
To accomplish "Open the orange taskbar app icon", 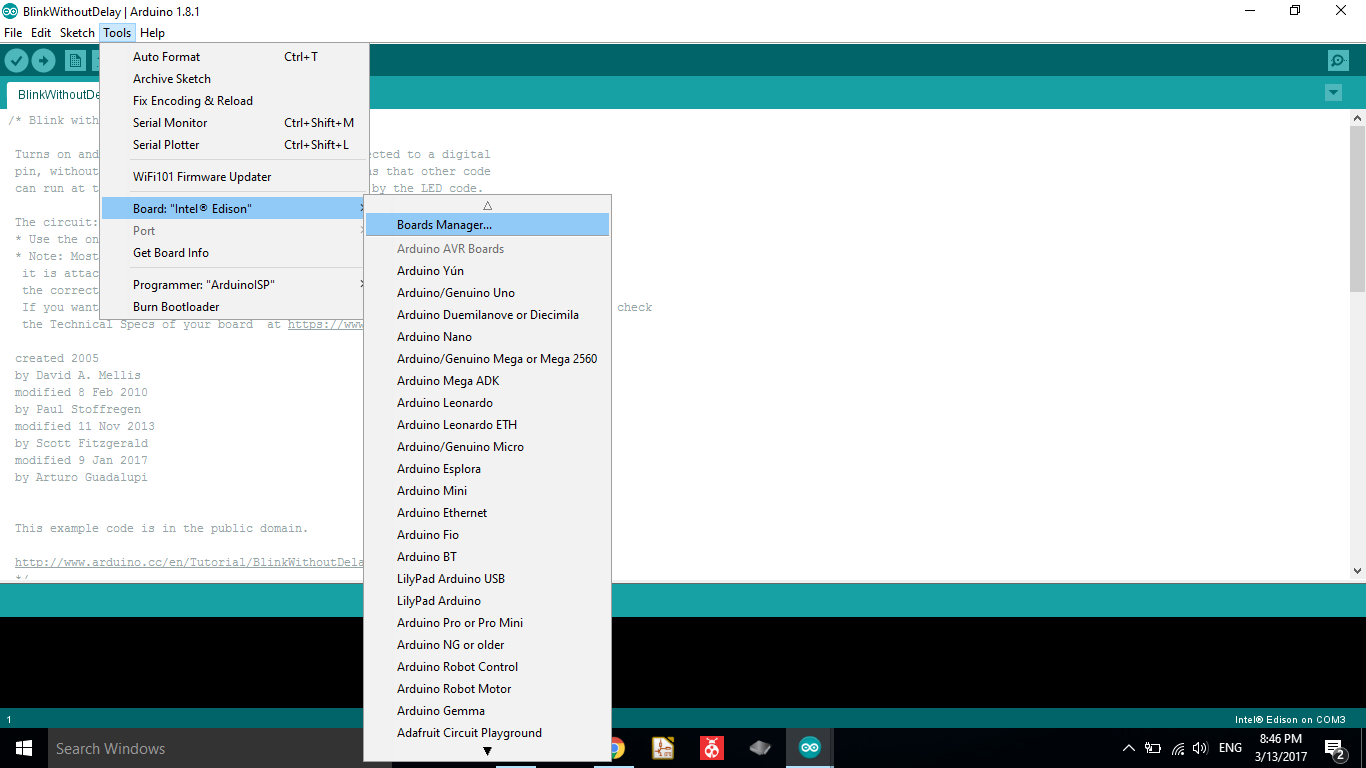I will coord(662,748).
